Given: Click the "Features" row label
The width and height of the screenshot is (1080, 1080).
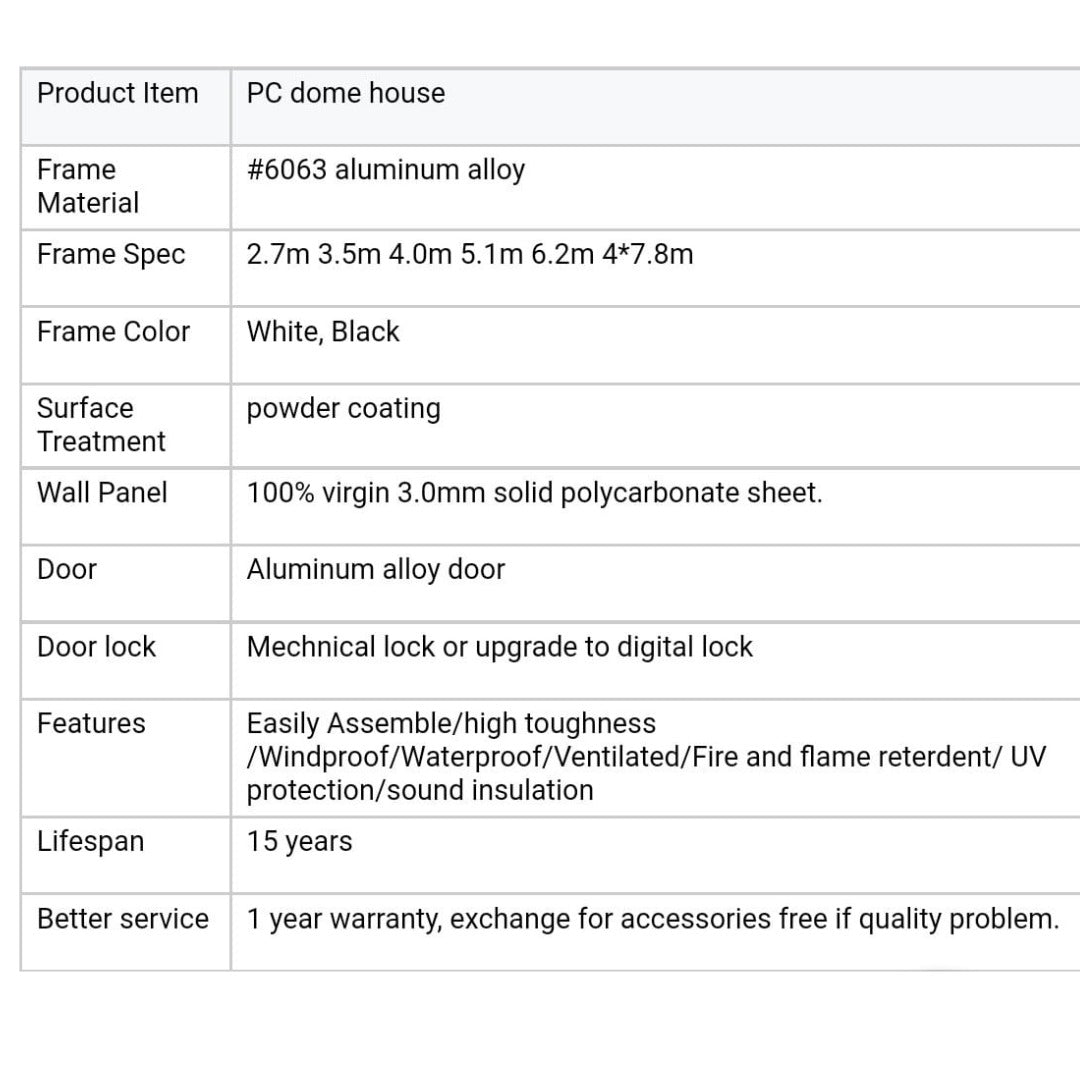Looking at the screenshot, I should pos(91,724).
